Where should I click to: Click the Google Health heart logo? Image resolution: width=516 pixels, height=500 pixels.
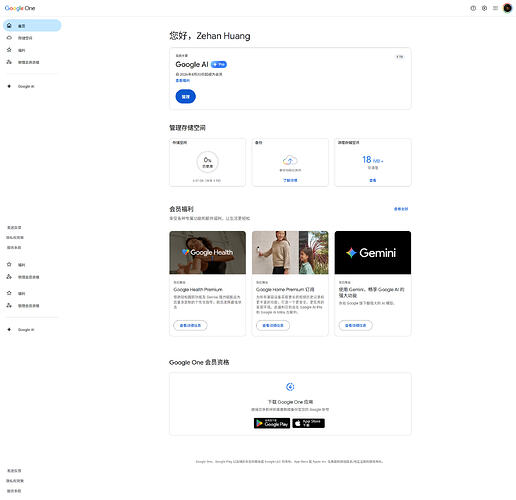click(186, 252)
